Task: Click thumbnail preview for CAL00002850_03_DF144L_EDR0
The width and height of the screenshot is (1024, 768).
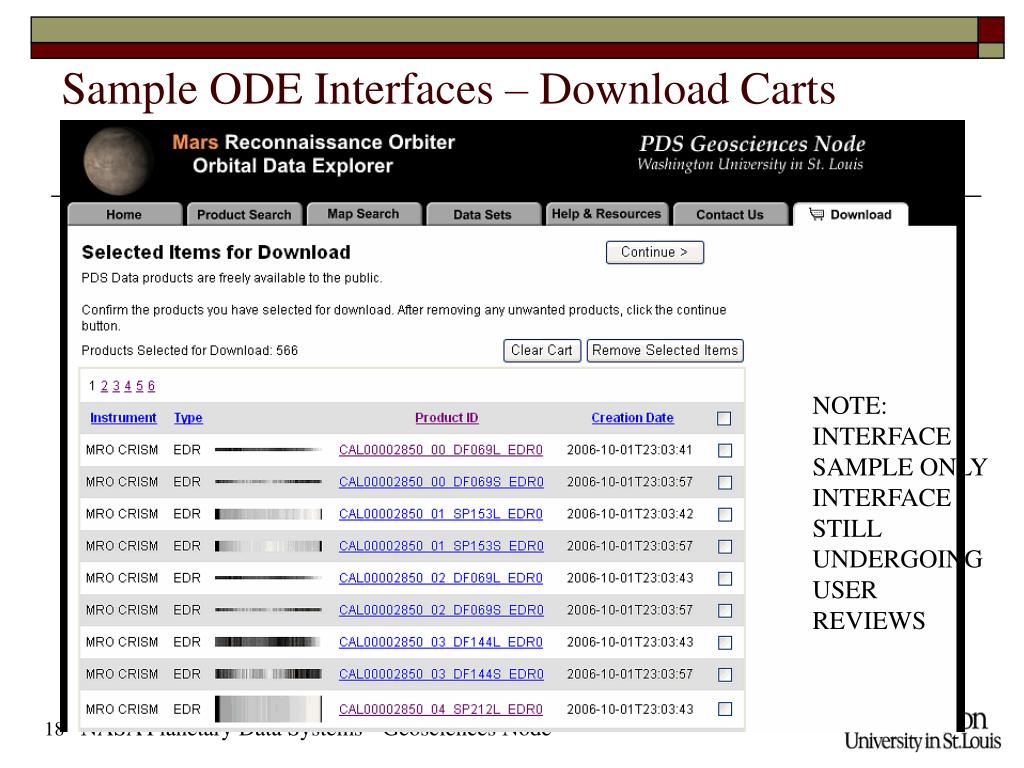Action: coord(268,642)
